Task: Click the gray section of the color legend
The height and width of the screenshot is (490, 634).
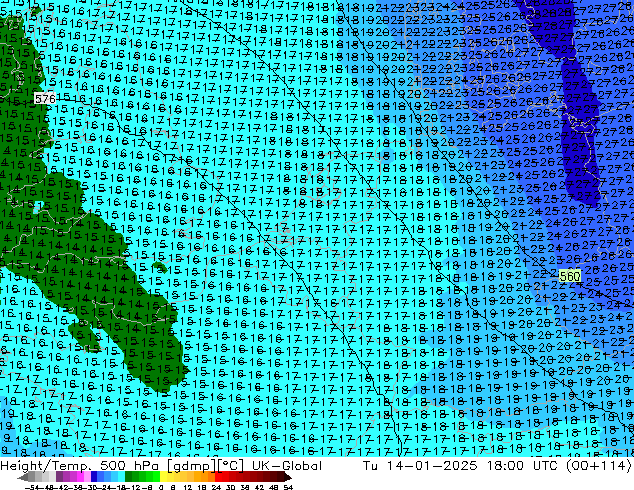Action: pyautogui.click(x=42, y=477)
